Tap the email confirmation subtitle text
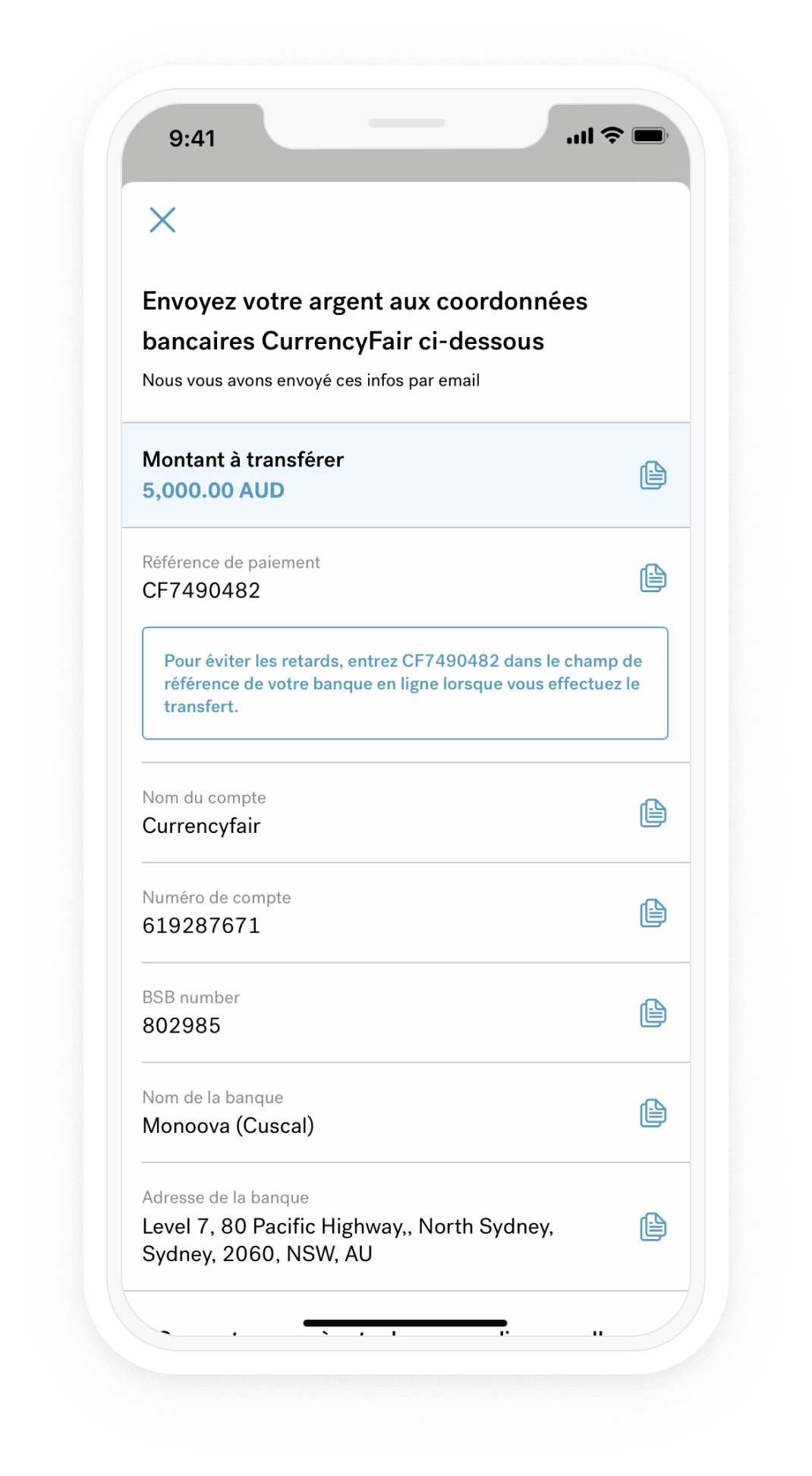The image size is (812, 1476). tap(310, 380)
